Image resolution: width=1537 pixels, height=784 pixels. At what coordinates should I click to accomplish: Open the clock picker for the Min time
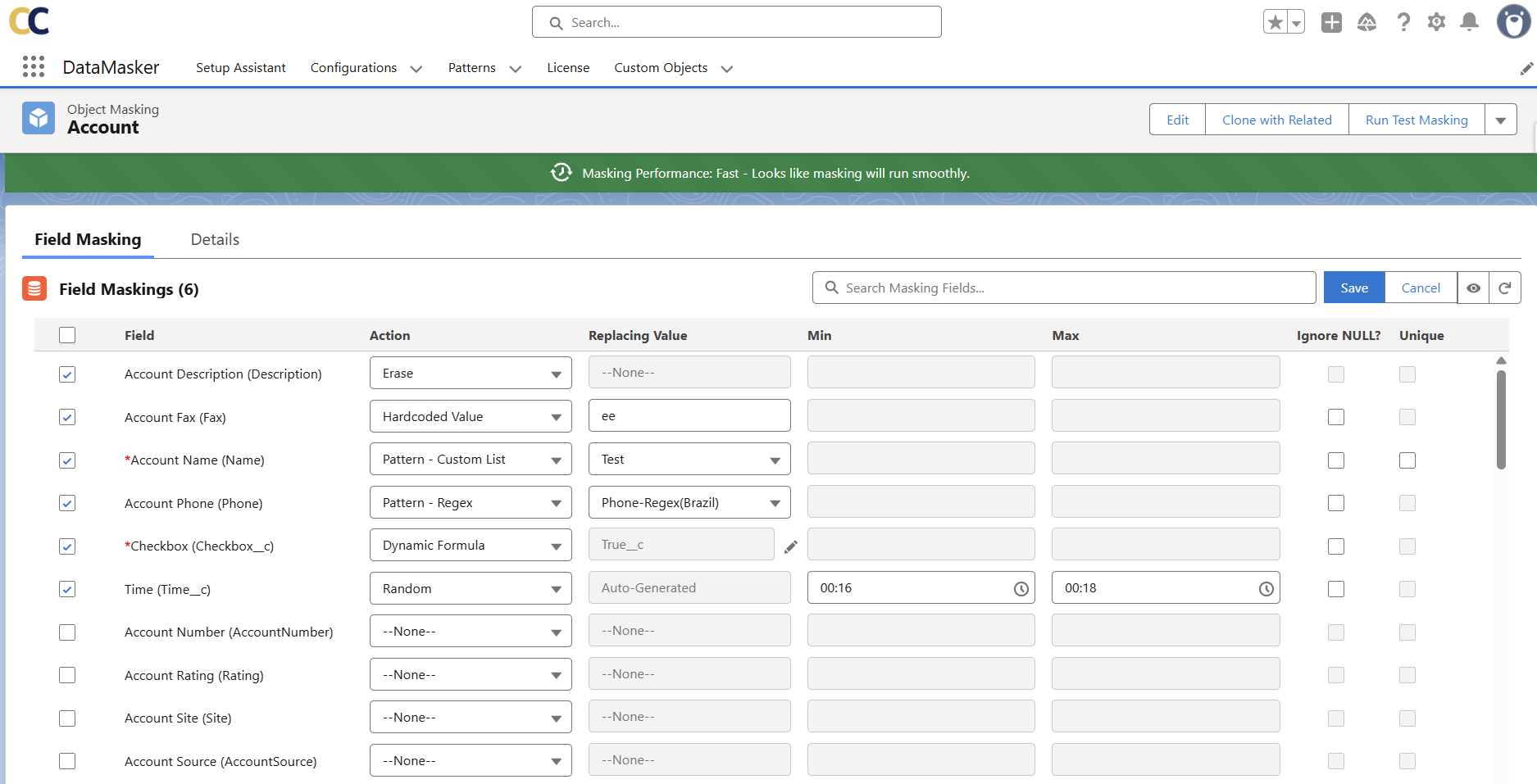point(1021,587)
